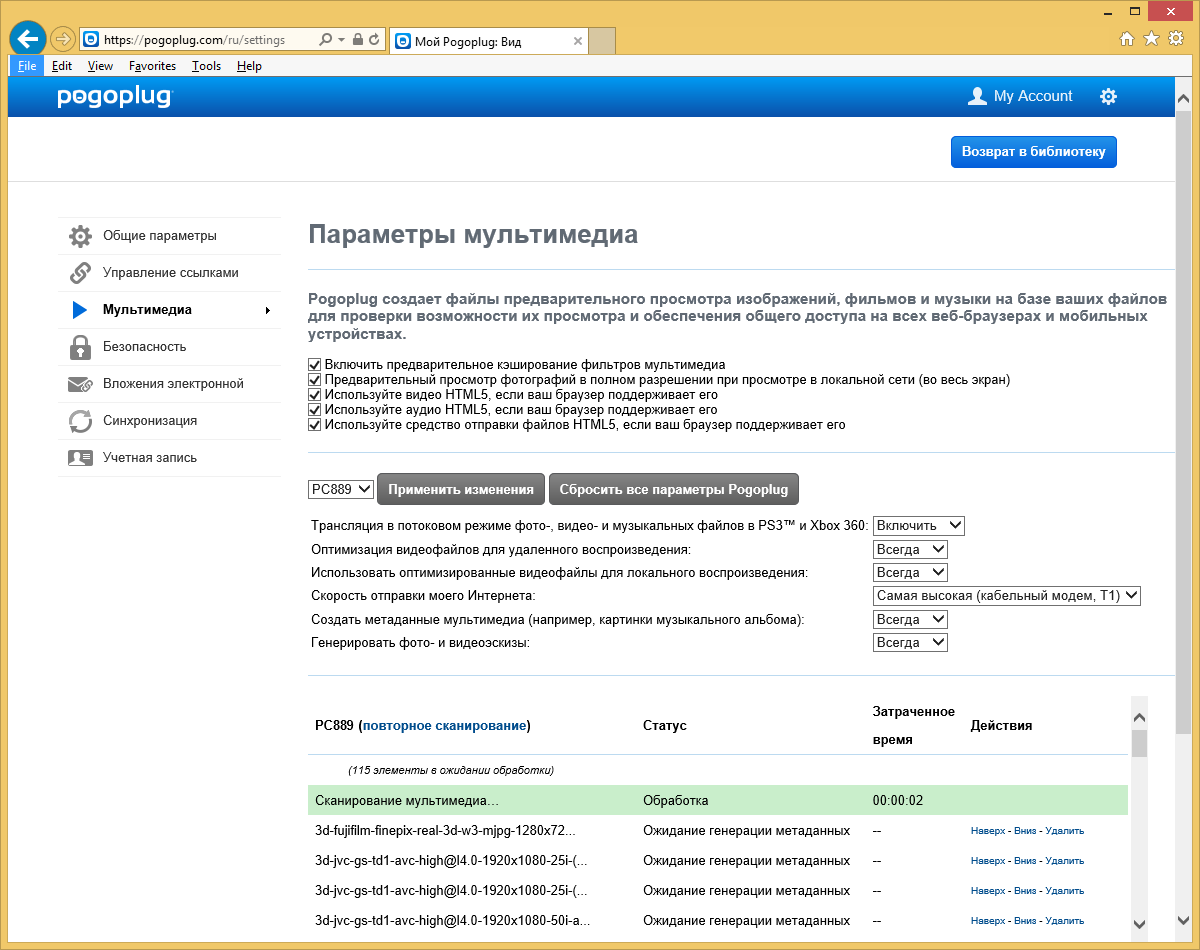Toggle full-resolution photo preview checkbox

315,380
